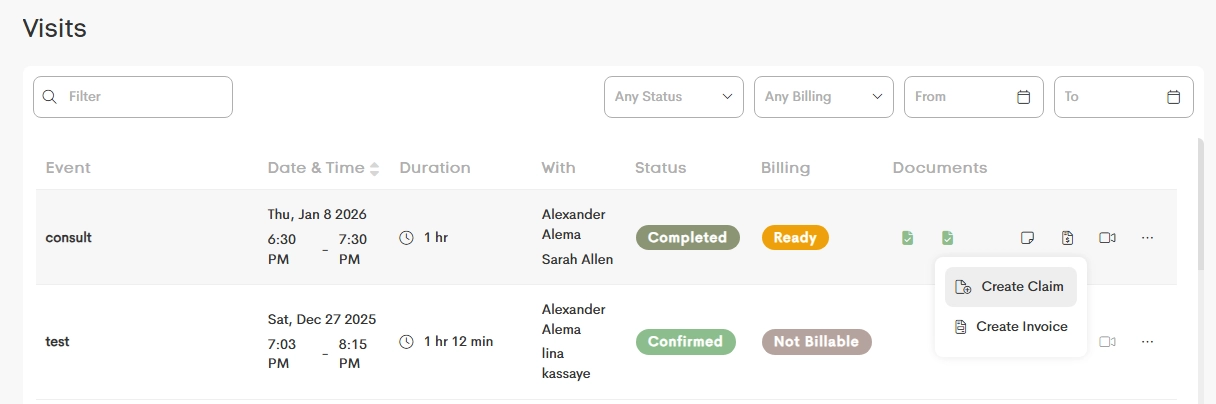Click the Confirmed status badge
The image size is (1216, 404).
[685, 342]
